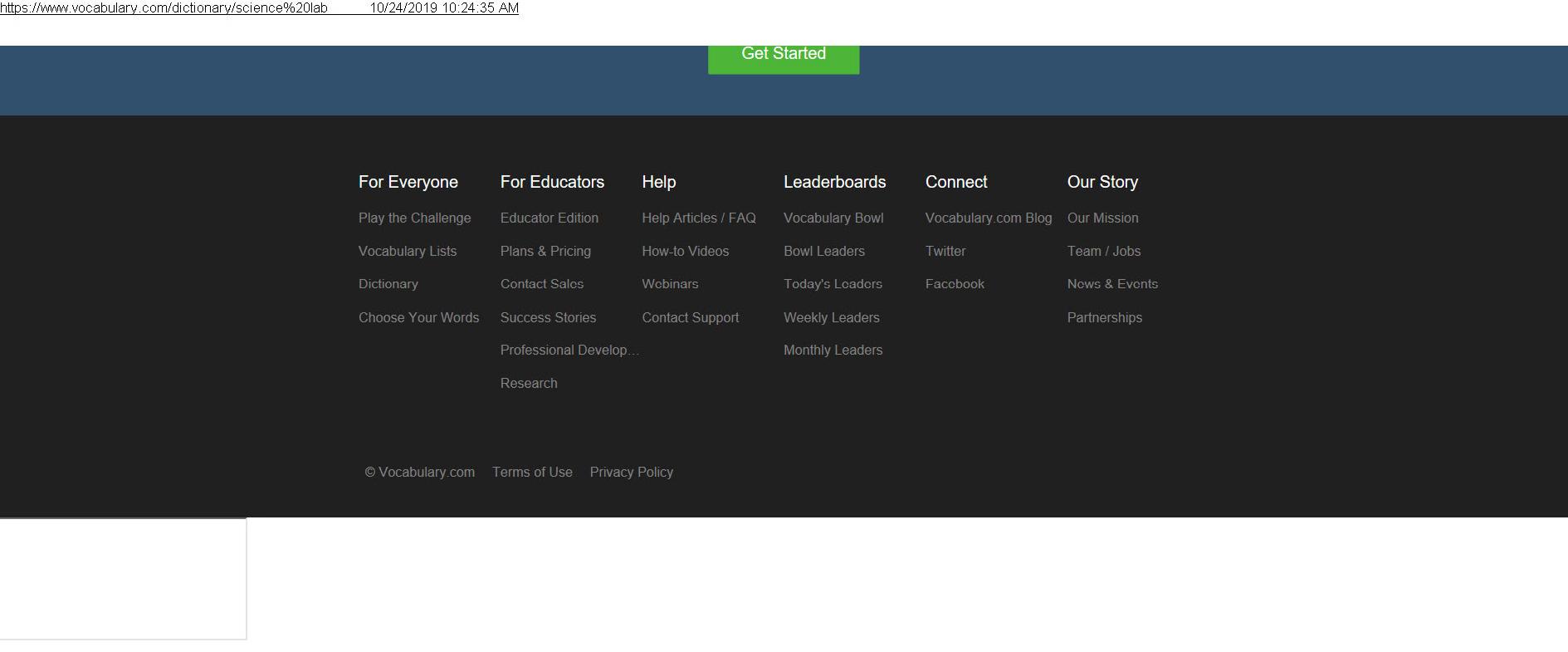Select Choose Your Words link
The height and width of the screenshot is (652, 1568).
point(418,317)
